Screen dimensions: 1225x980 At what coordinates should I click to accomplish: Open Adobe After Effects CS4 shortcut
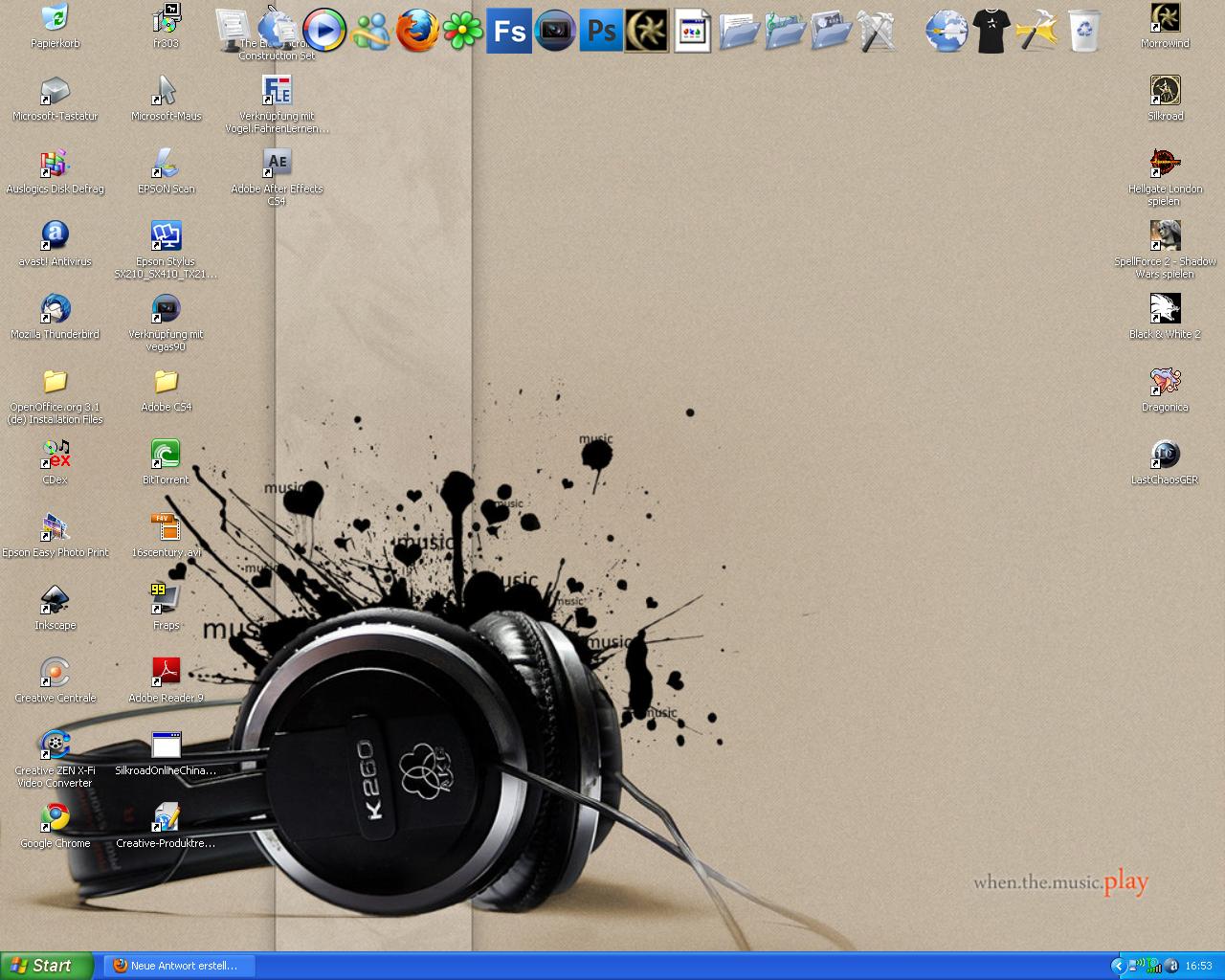[277, 163]
